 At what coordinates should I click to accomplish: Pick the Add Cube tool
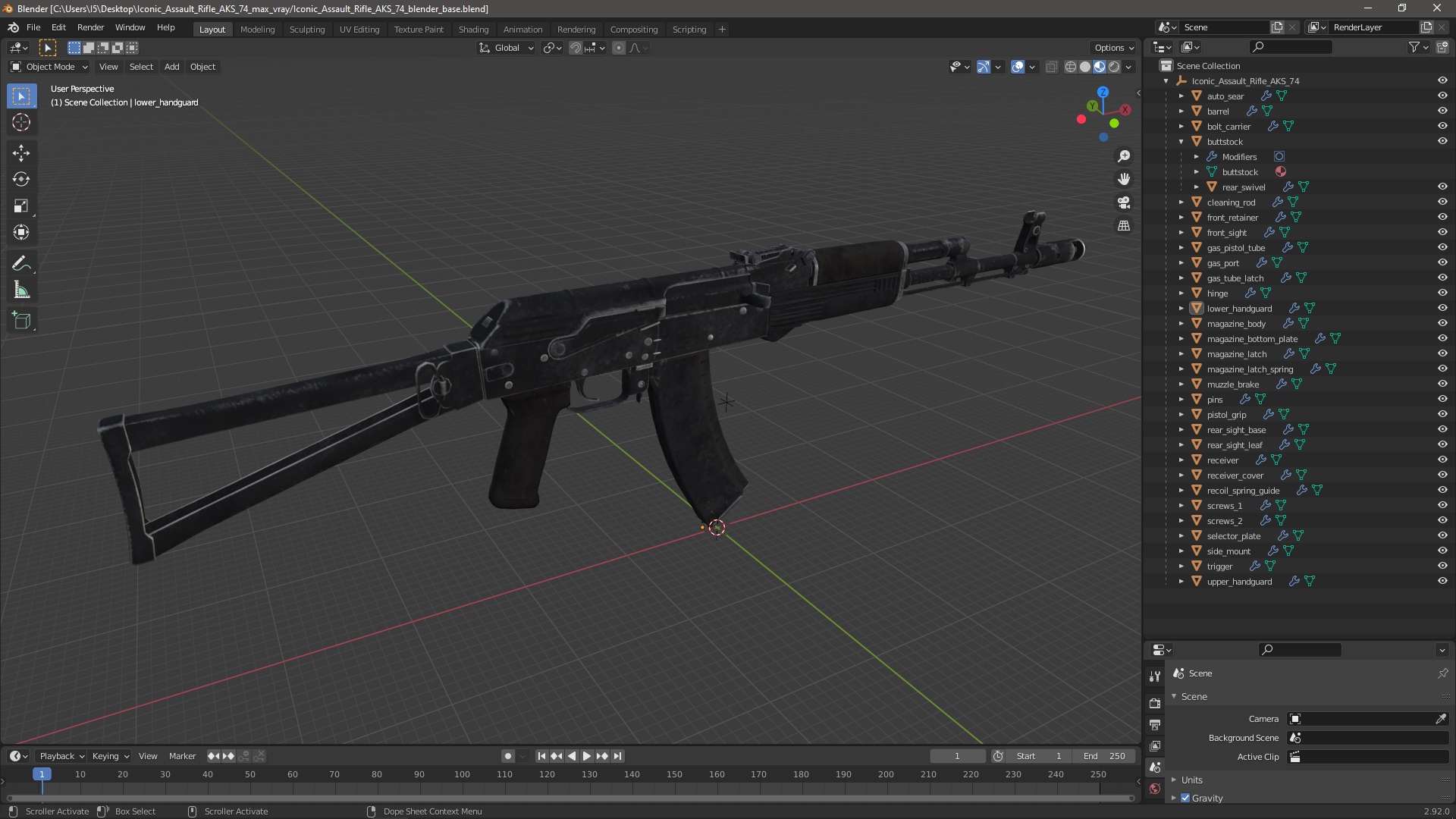pos(21,321)
